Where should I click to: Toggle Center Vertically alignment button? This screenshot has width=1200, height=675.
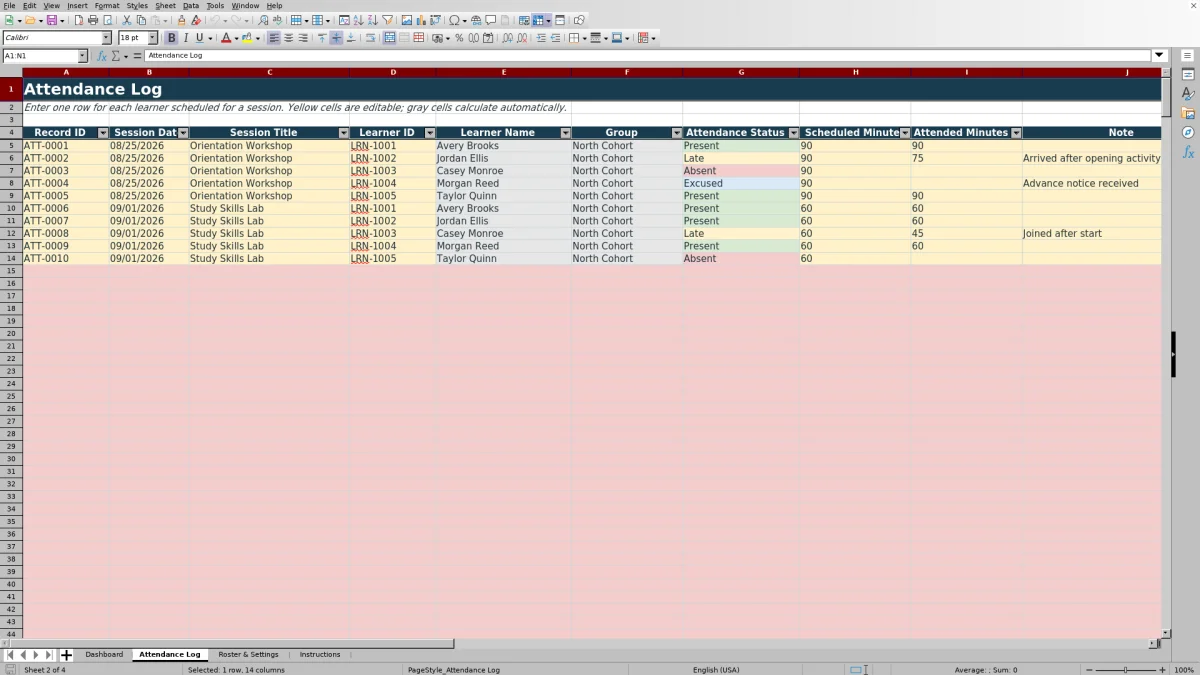(336, 38)
